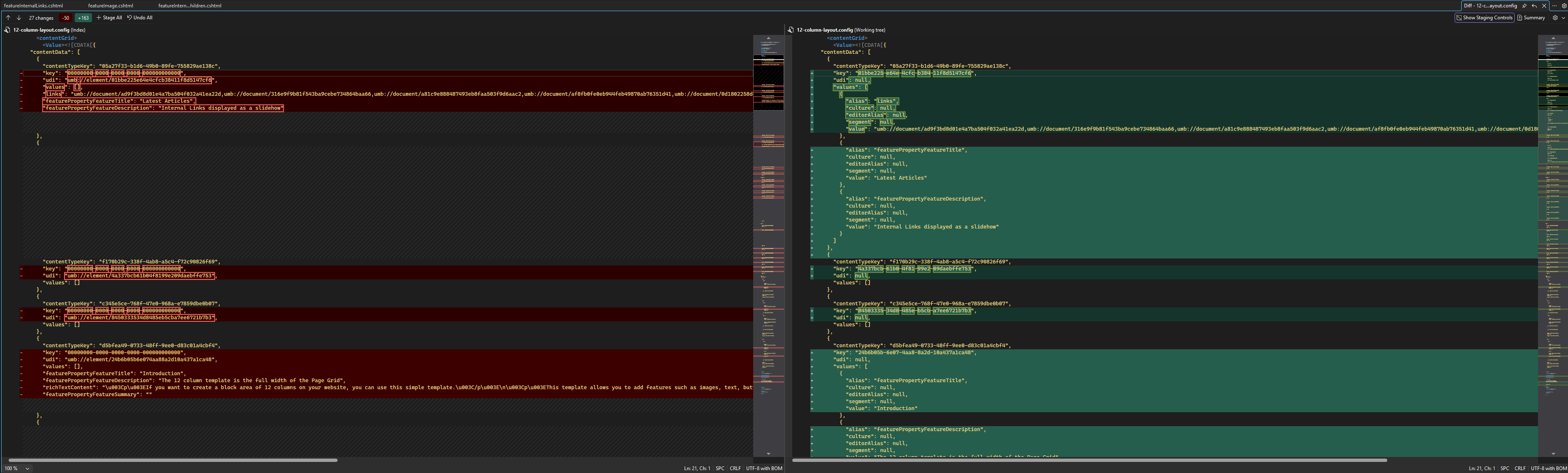Toggle Show Staging Controls
Screen dimensions: 1568x473
(x=1484, y=18)
